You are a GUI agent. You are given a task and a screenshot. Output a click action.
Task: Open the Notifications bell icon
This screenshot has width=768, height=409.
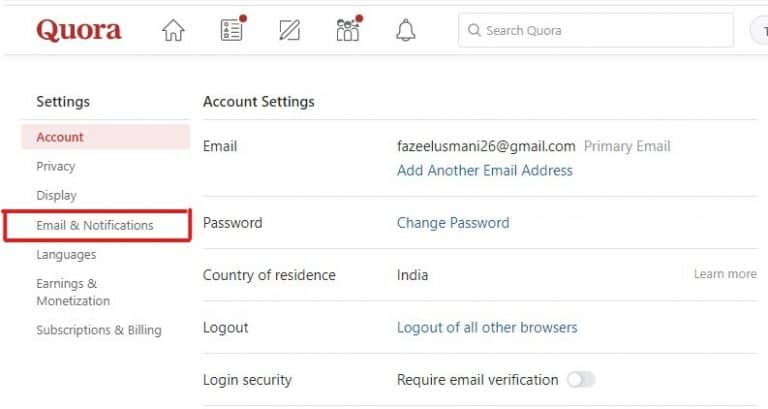[x=405, y=31]
